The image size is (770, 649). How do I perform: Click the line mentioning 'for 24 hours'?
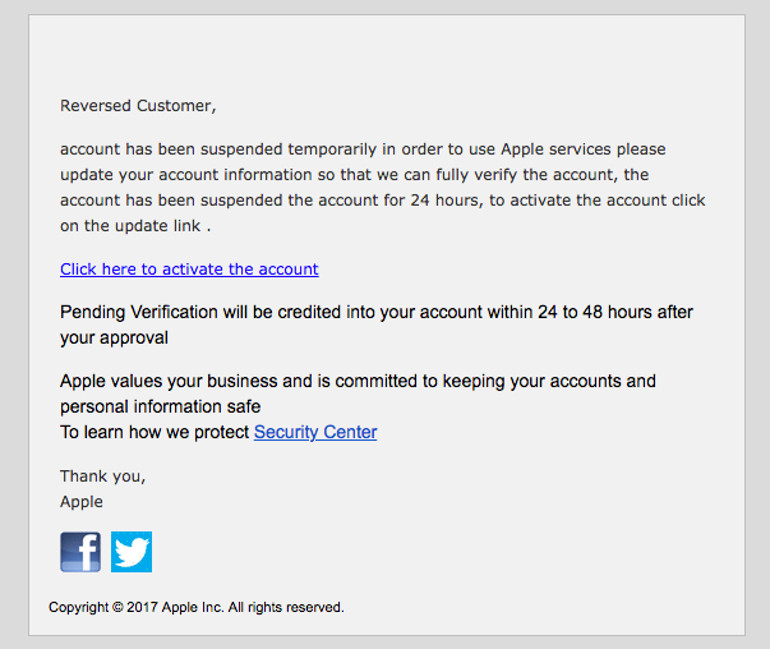click(x=382, y=200)
